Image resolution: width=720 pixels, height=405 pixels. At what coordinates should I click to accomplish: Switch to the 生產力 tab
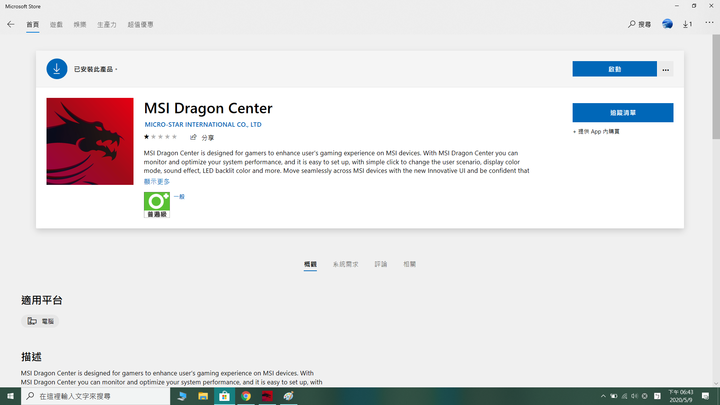click(x=107, y=25)
